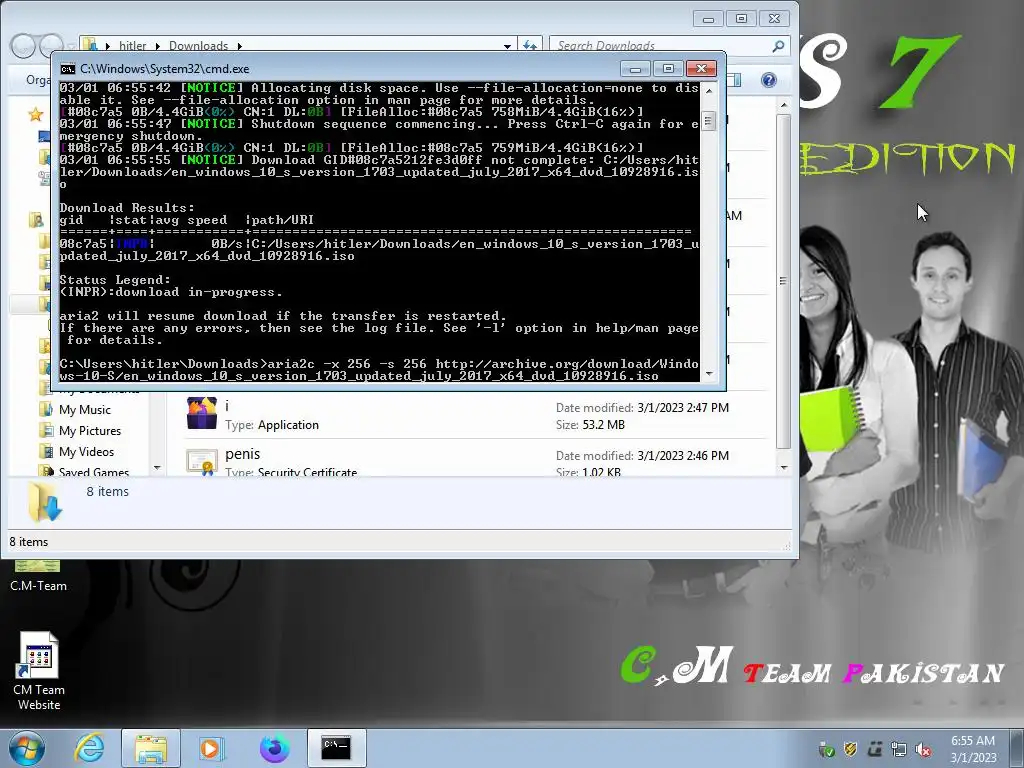Open the Windows Start menu orb
The image size is (1024, 768).
tap(27, 748)
